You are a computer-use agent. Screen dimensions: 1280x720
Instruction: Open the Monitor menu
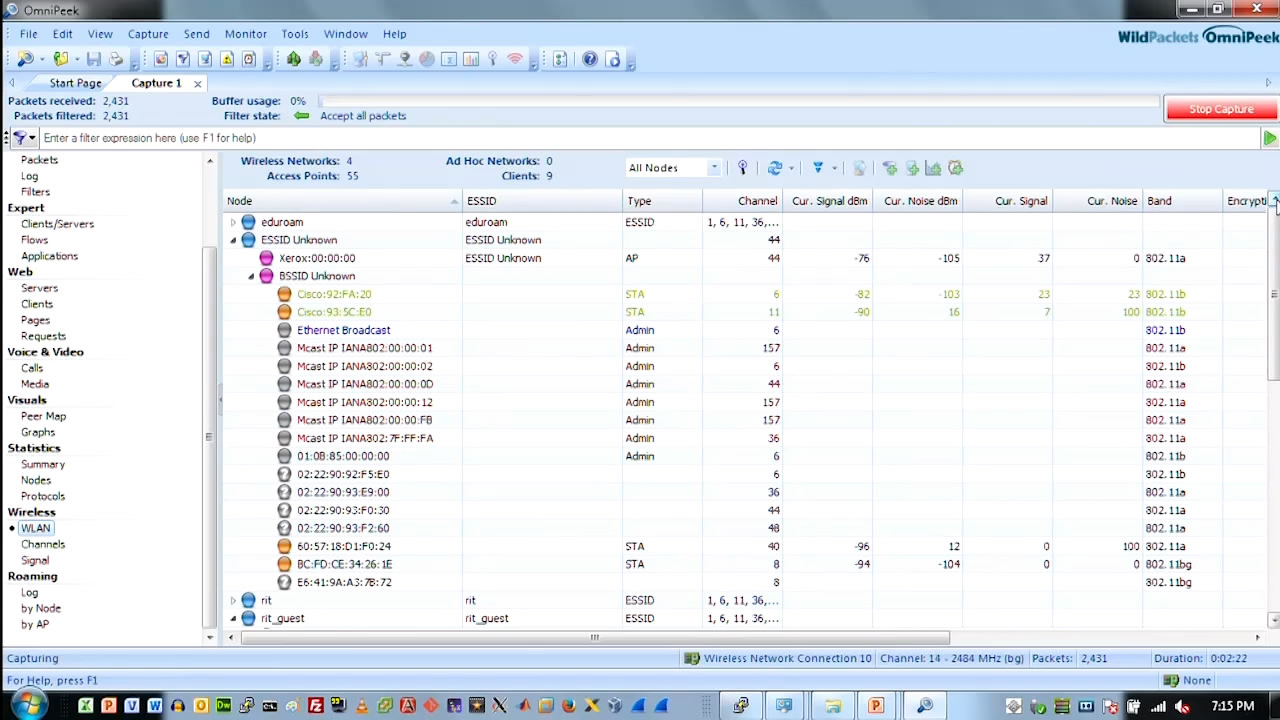click(246, 34)
